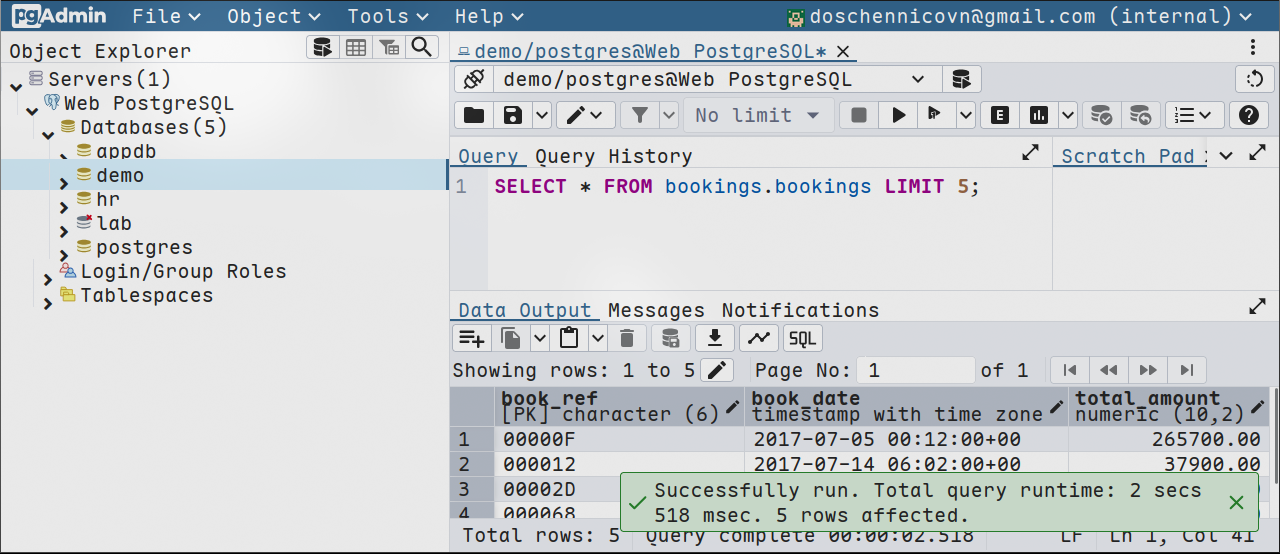The height and width of the screenshot is (554, 1280).
Task: Expand the hr database node
Action: coord(63,207)
